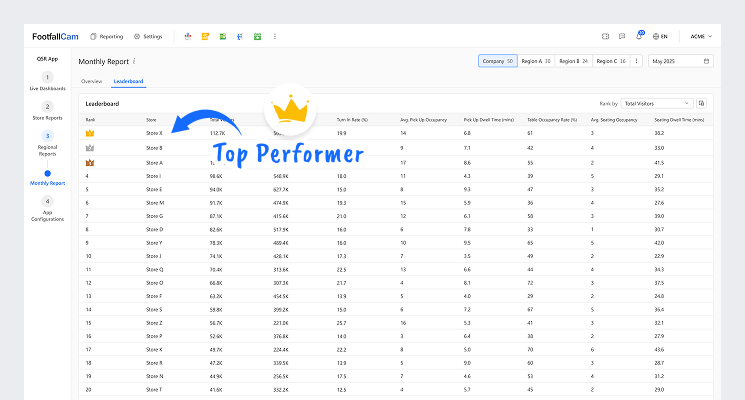The image size is (745, 400).
Task: Click the Store M row name
Action: click(155, 202)
